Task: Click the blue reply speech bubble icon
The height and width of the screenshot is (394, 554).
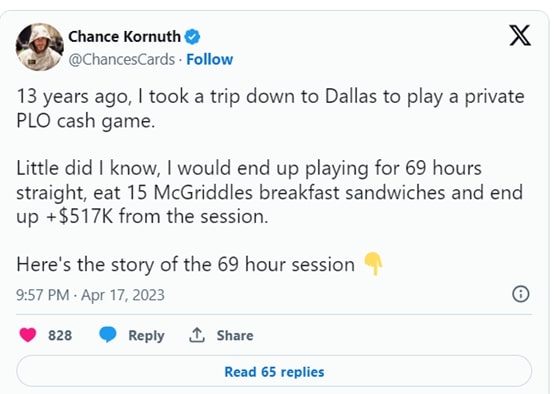Action: click(108, 335)
